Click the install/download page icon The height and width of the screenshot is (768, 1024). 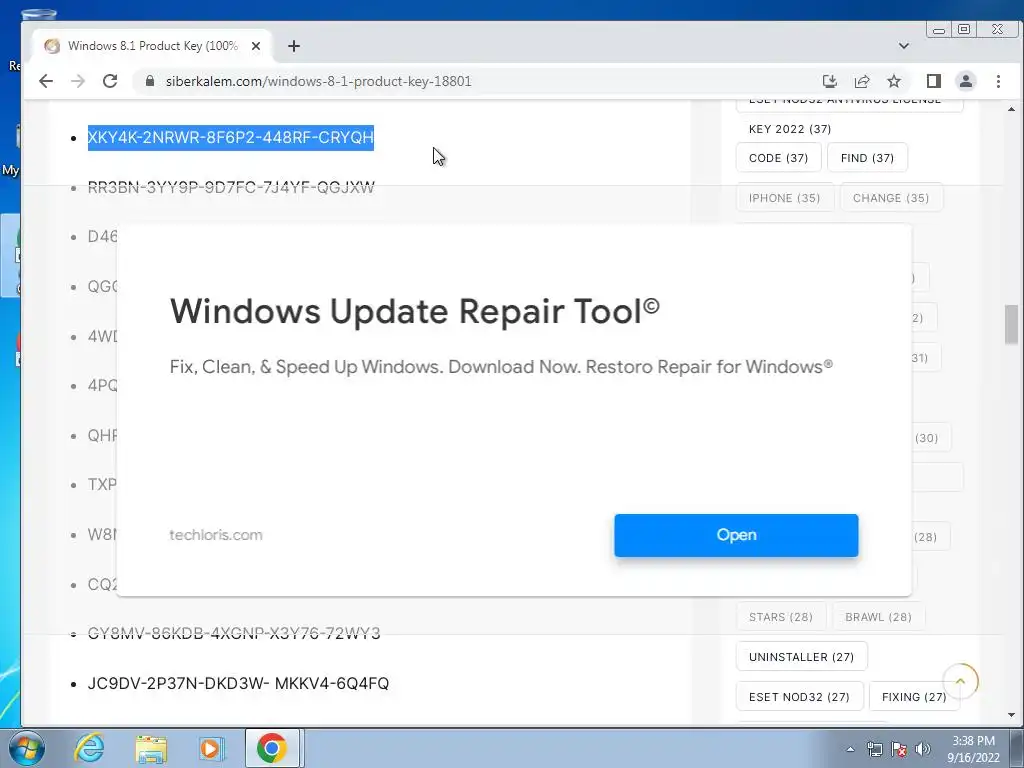coord(829,81)
